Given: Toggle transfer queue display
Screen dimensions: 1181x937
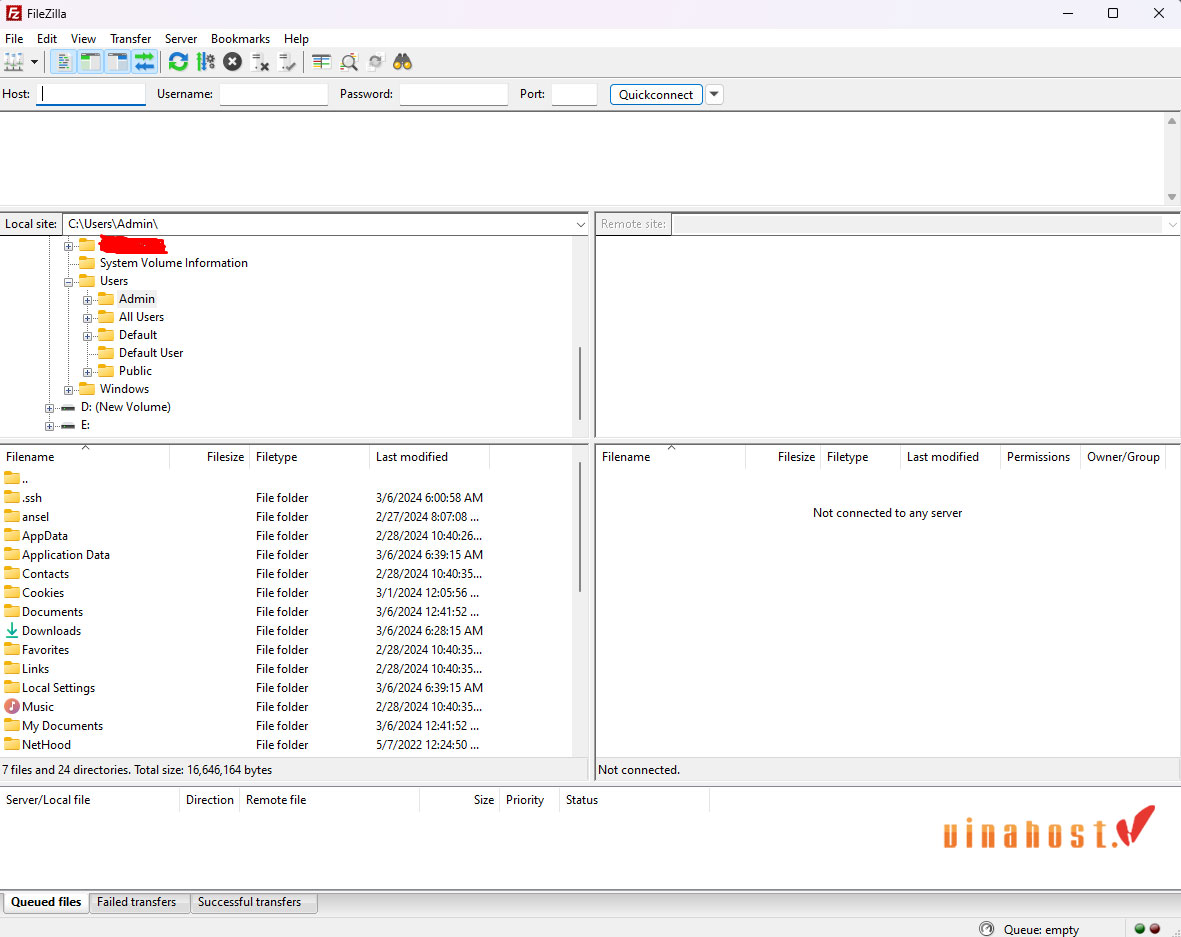Looking at the screenshot, I should (144, 62).
